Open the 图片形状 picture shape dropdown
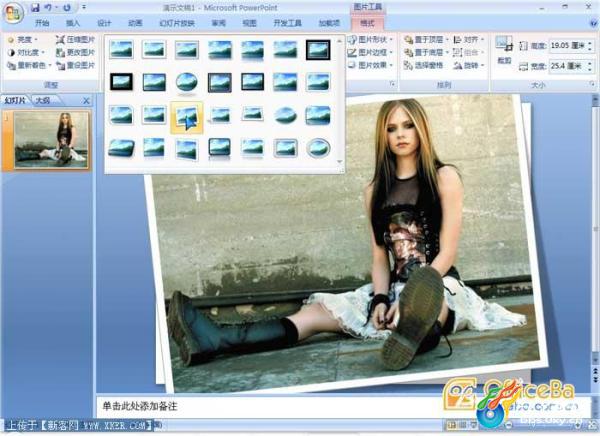Viewport: 600px width, 436px height. click(370, 39)
